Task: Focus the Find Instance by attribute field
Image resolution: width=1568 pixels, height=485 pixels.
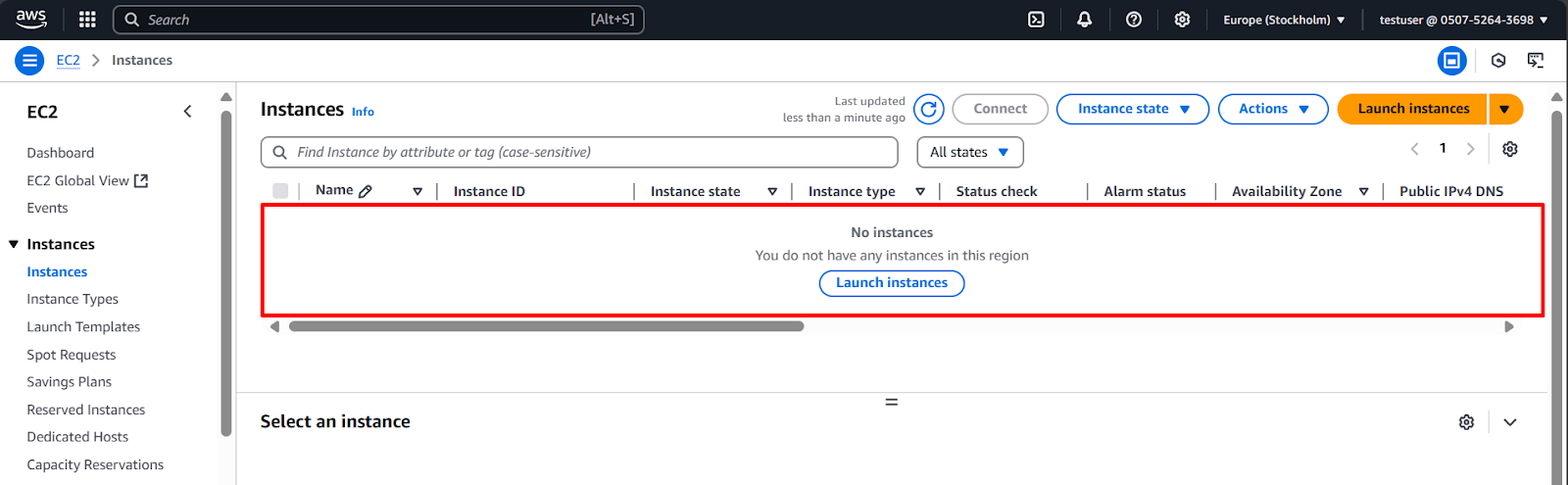Action: coord(579,152)
